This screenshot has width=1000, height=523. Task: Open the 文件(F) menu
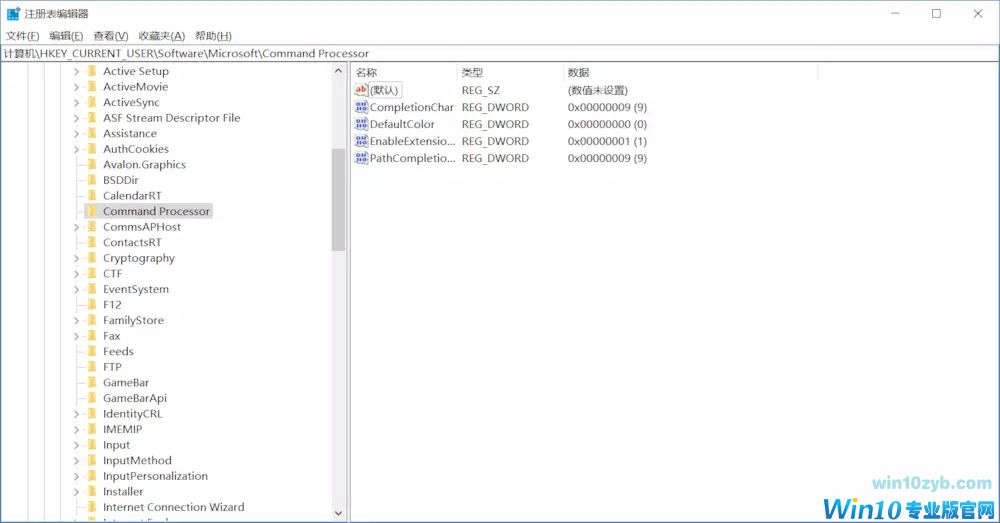click(x=22, y=36)
